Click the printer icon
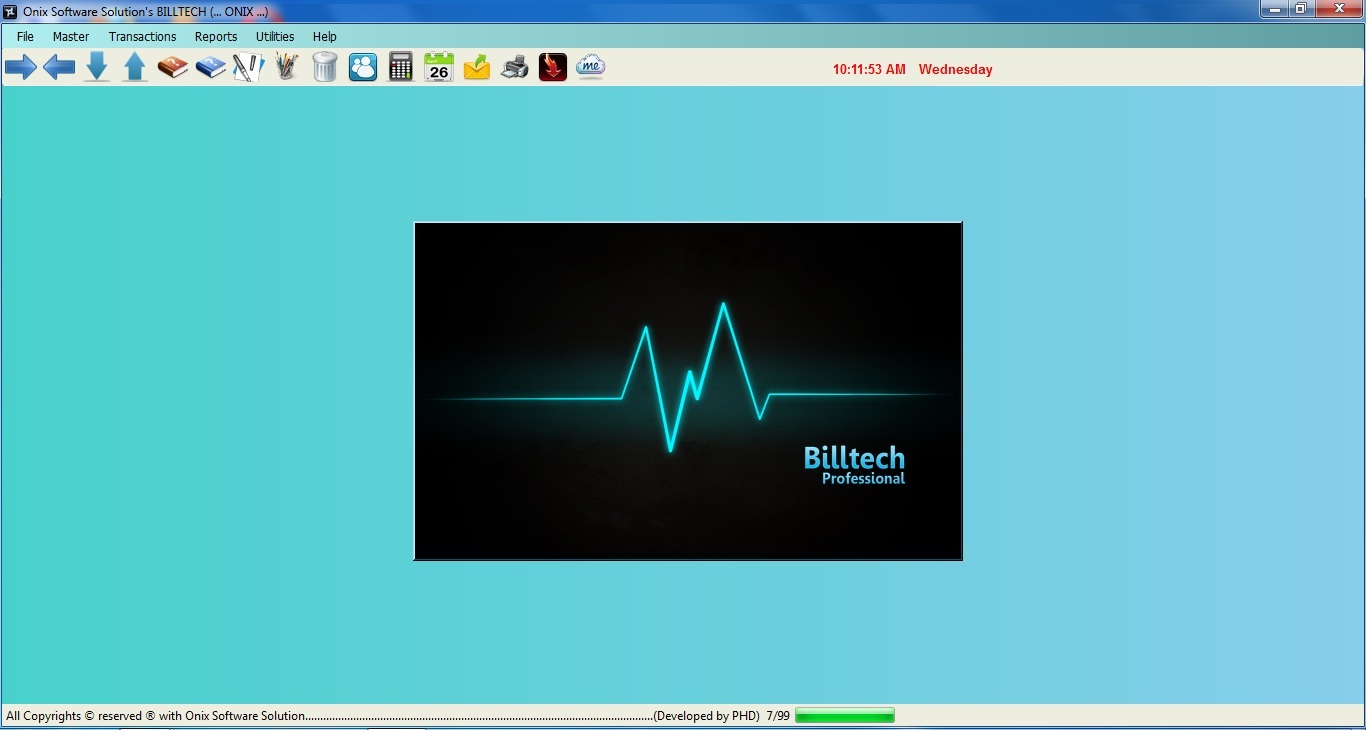 [515, 67]
